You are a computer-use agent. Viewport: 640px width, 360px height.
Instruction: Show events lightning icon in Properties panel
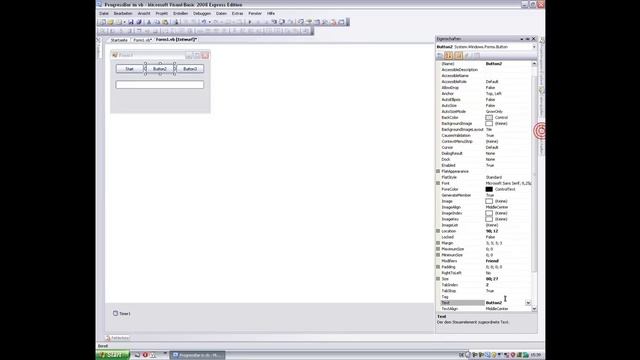pos(467,56)
